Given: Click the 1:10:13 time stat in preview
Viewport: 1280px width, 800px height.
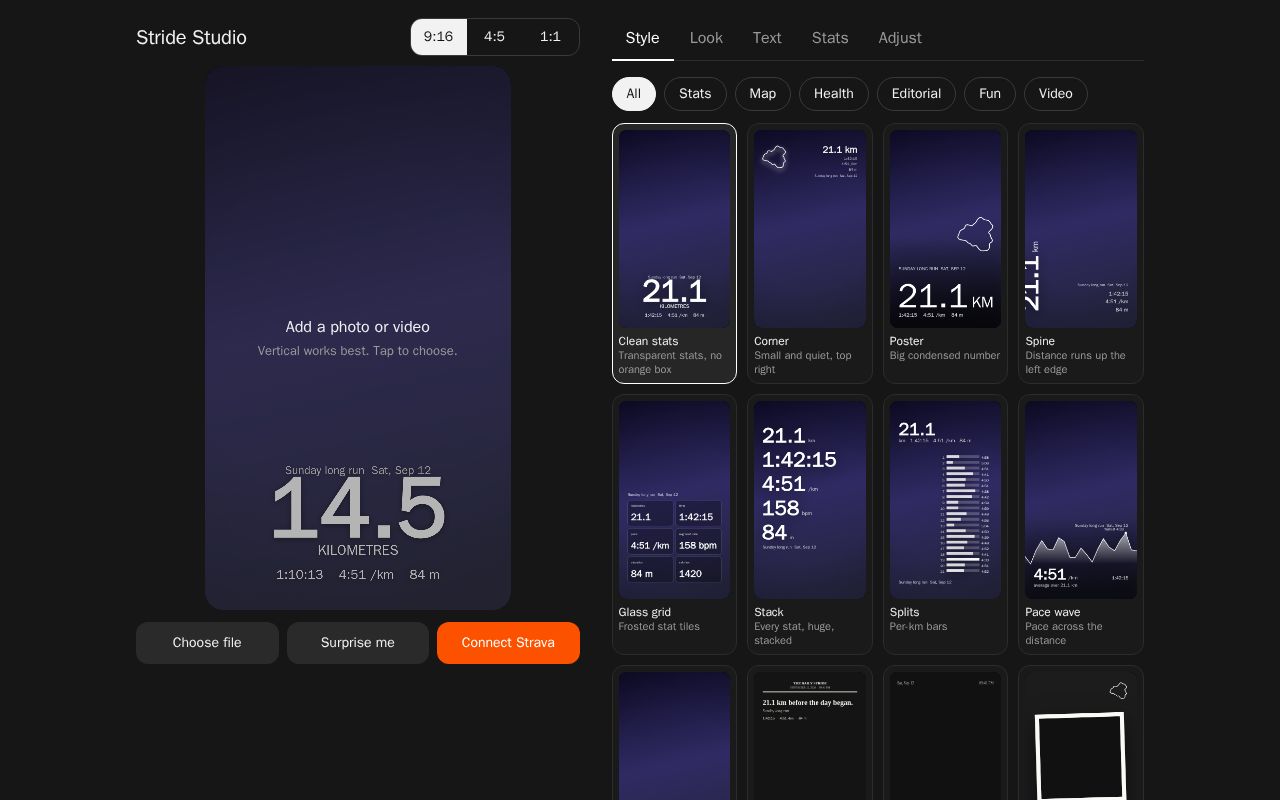Looking at the screenshot, I should tap(300, 575).
